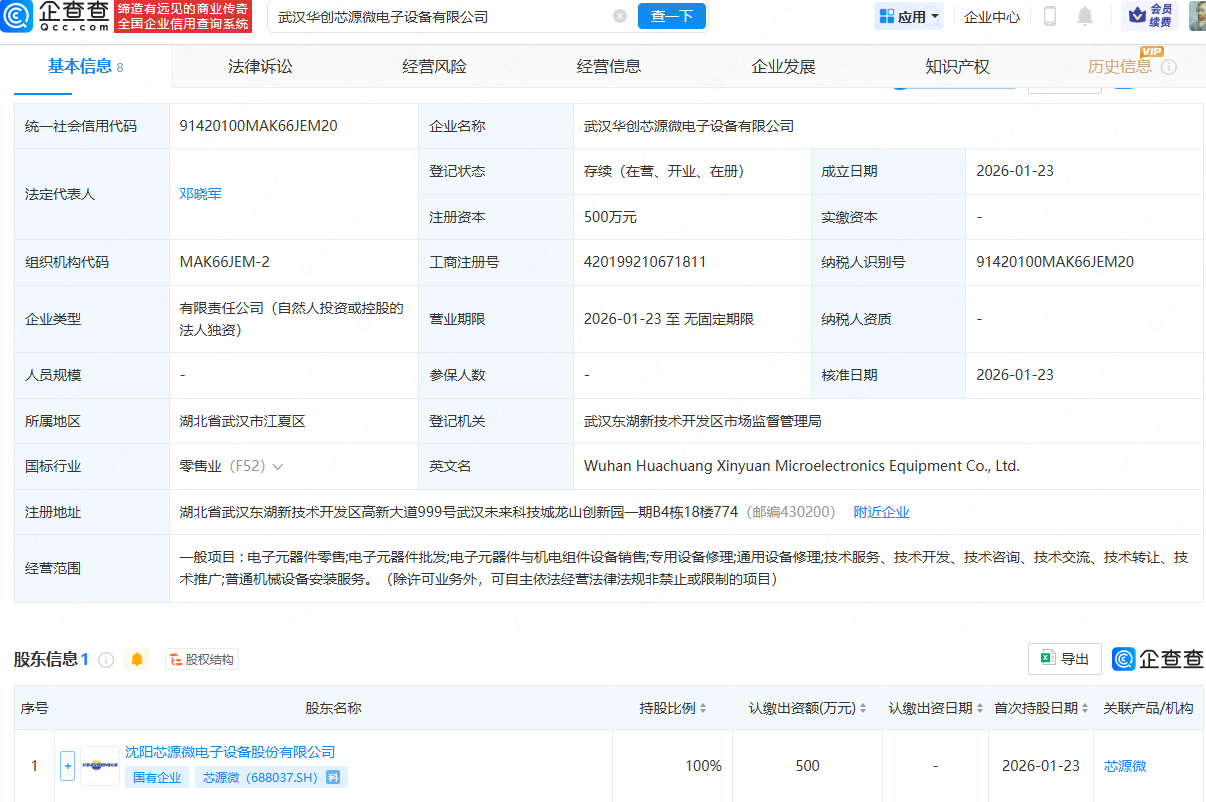Click the orange bell next to 股东信息
Viewport: 1206px width, 802px height.
click(137, 659)
